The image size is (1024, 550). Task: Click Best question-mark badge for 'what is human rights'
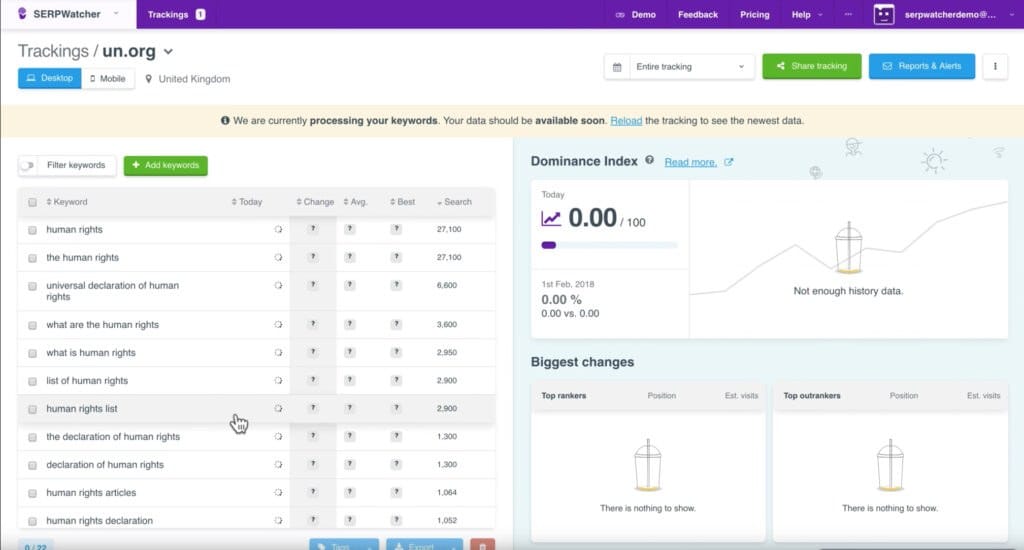(396, 352)
